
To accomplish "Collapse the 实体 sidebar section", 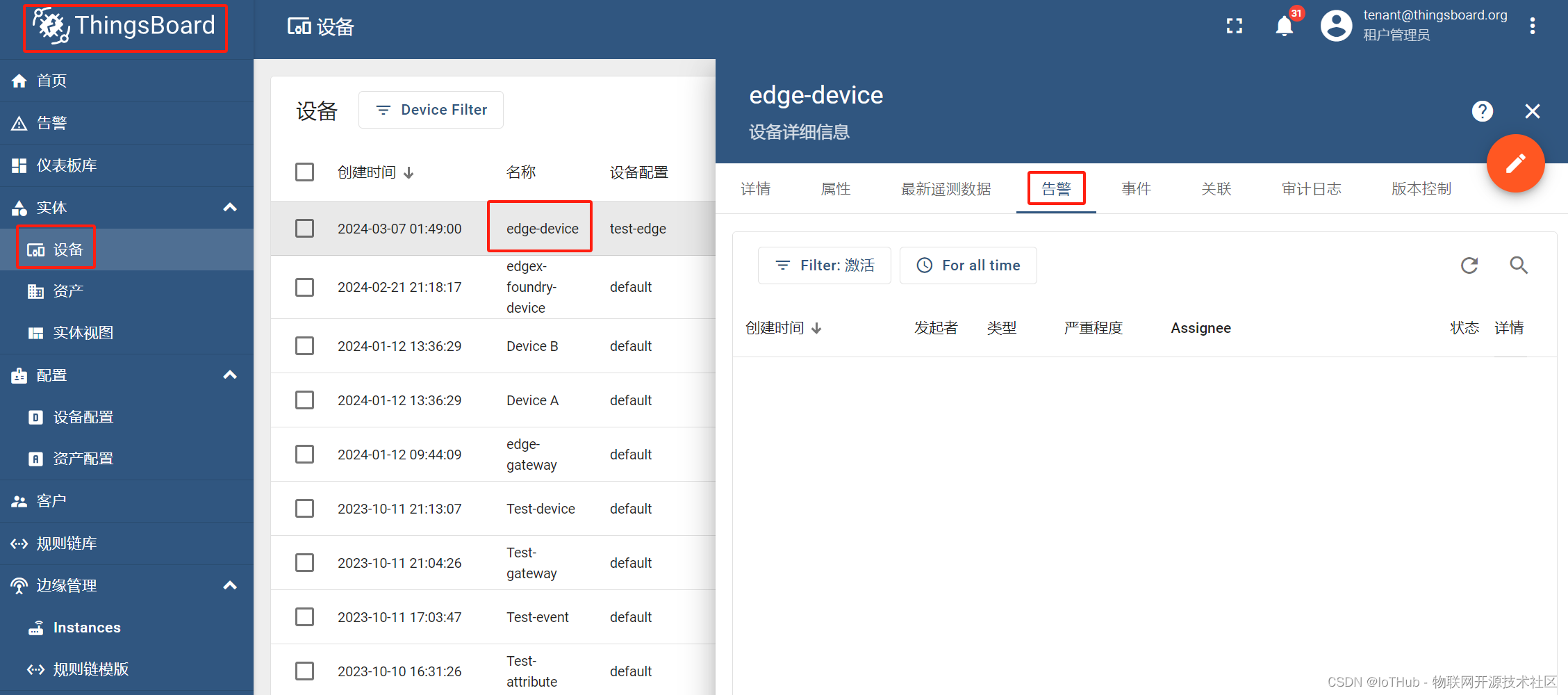I will pyautogui.click(x=229, y=207).
